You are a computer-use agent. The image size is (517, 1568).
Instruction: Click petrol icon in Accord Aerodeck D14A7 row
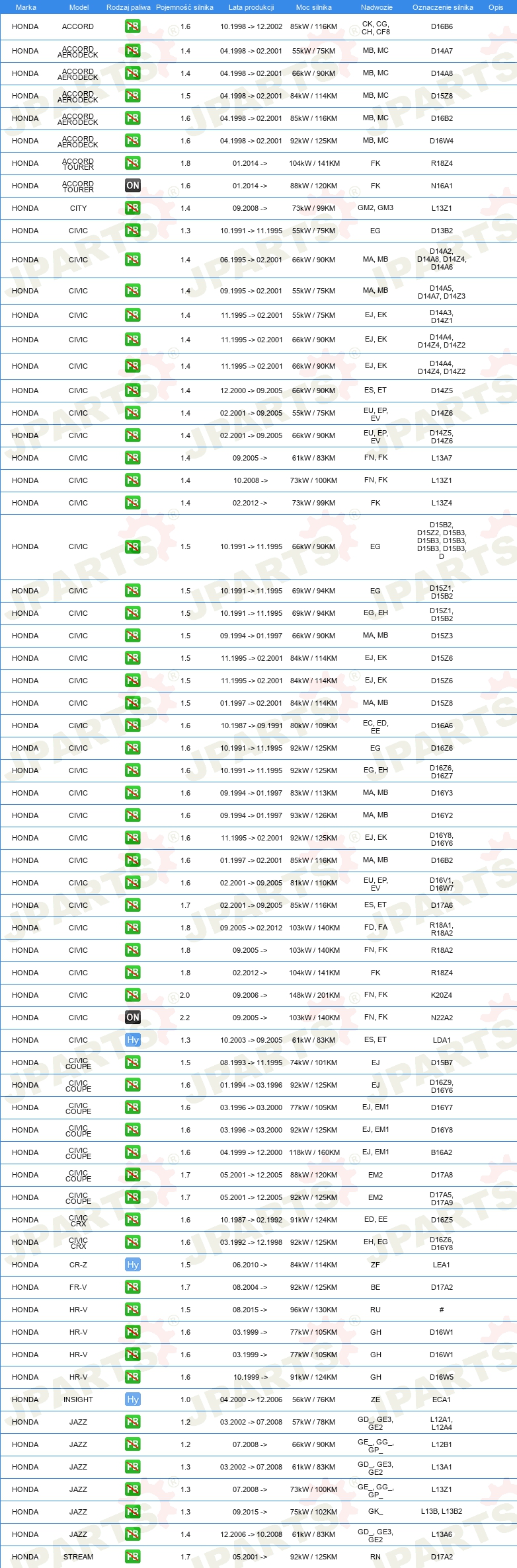[x=132, y=51]
